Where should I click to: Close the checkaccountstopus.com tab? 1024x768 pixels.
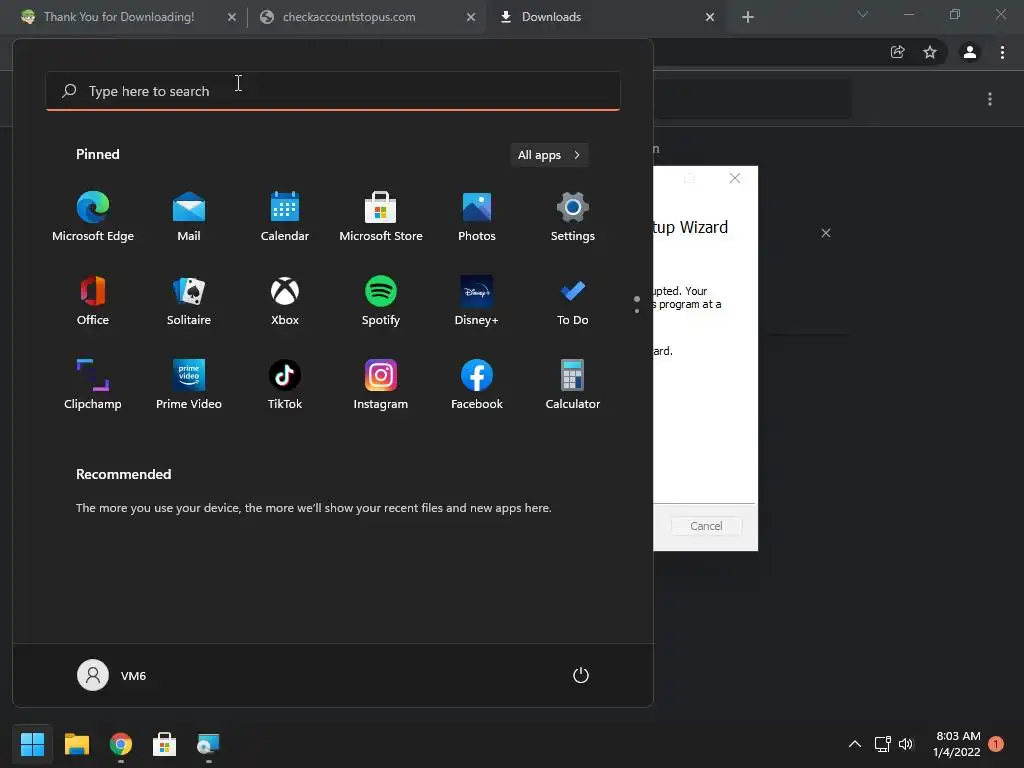coord(471,17)
